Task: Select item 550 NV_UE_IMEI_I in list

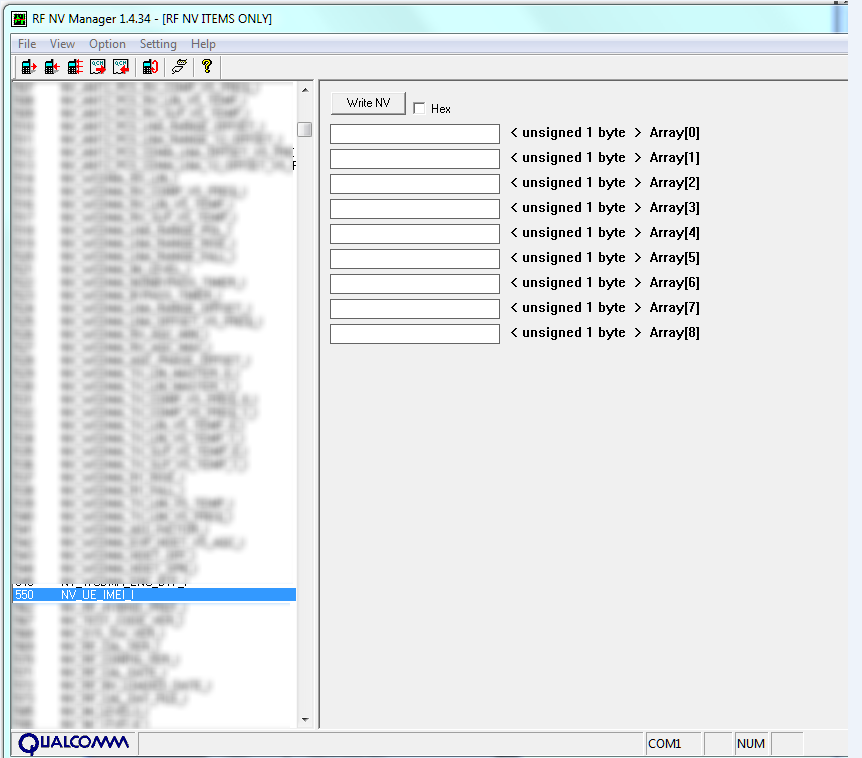Action: click(154, 595)
